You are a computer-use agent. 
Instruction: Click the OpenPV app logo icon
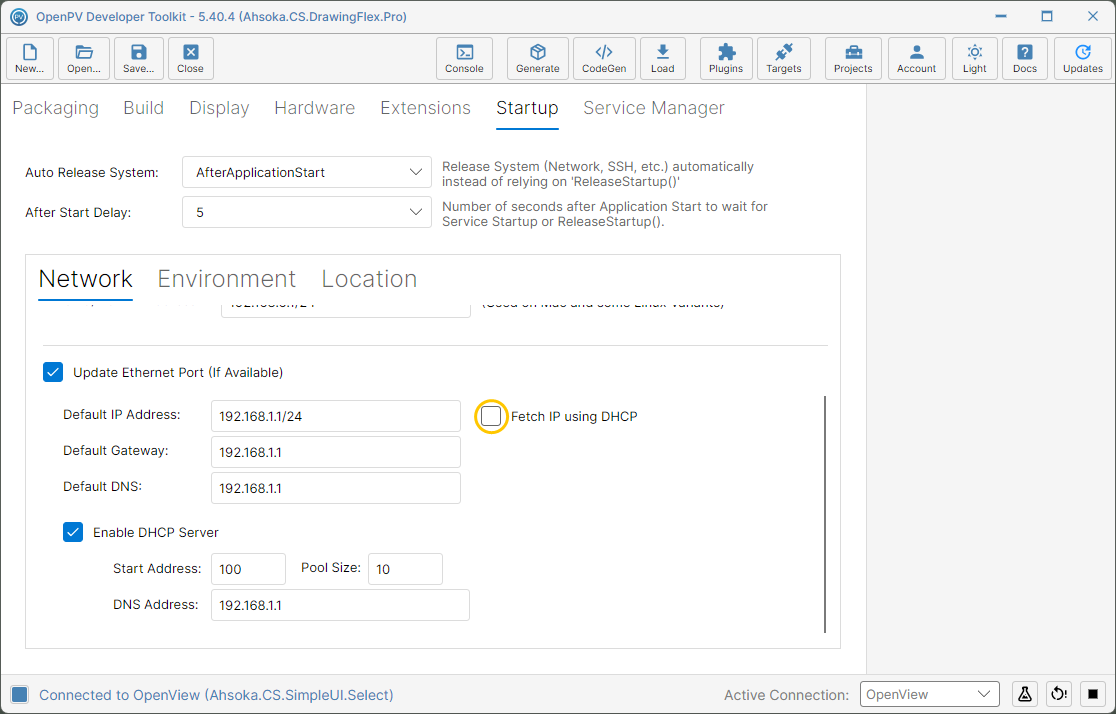(19, 16)
